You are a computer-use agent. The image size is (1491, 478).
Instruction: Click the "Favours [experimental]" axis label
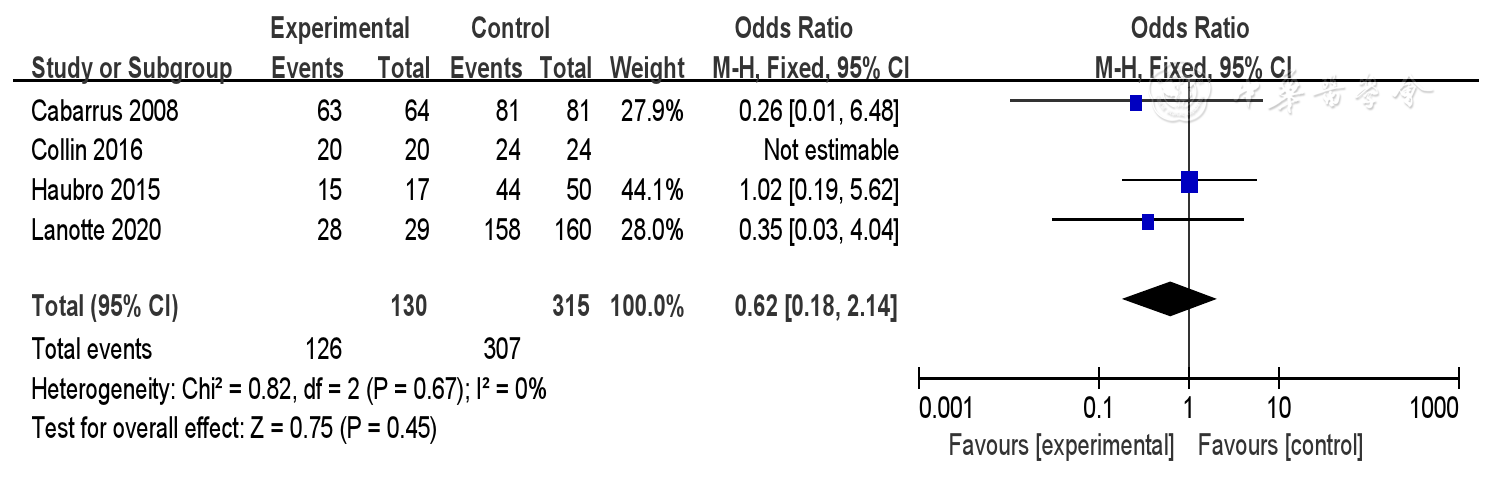tap(1061, 444)
